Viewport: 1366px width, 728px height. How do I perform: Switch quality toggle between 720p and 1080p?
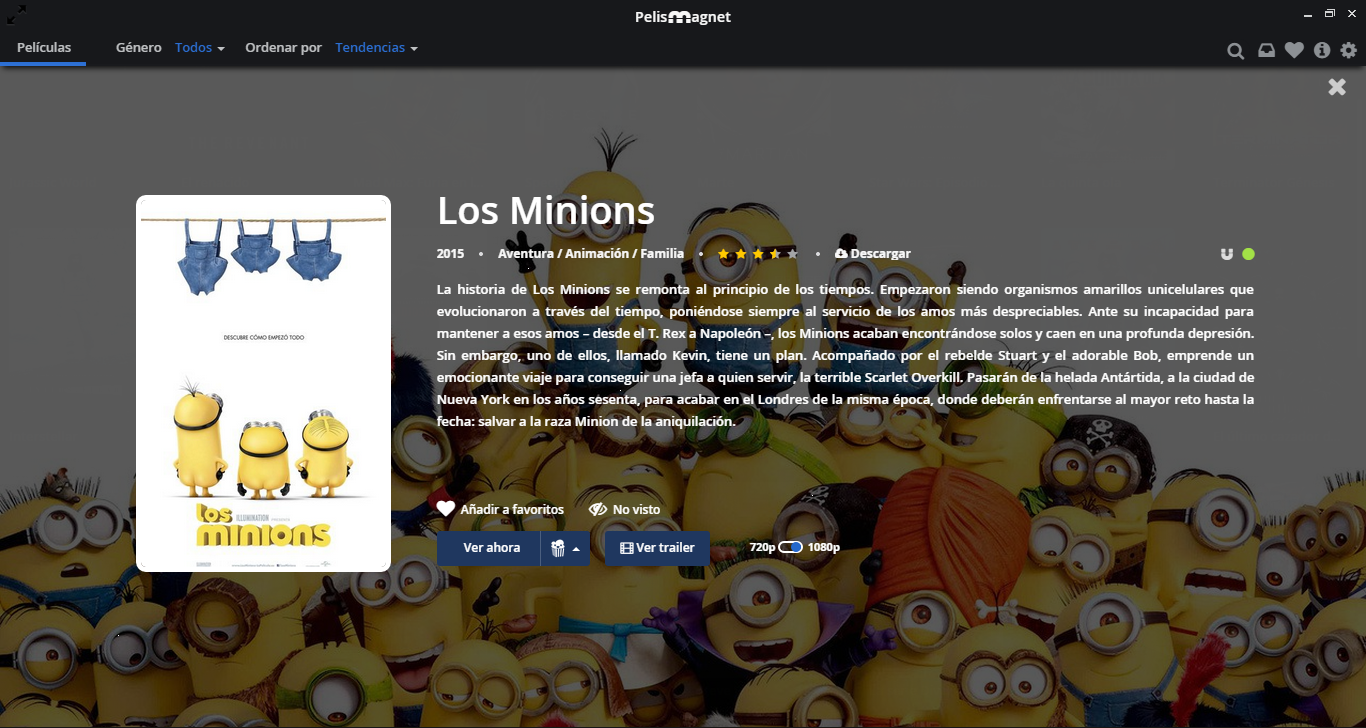(790, 547)
